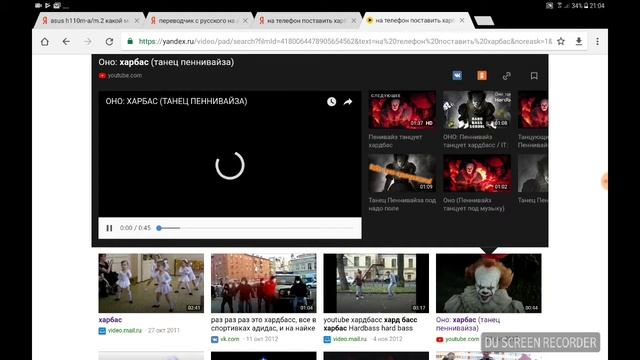This screenshot has height=360, width=640.
Task: Click the share arrow in player
Action: point(348,102)
